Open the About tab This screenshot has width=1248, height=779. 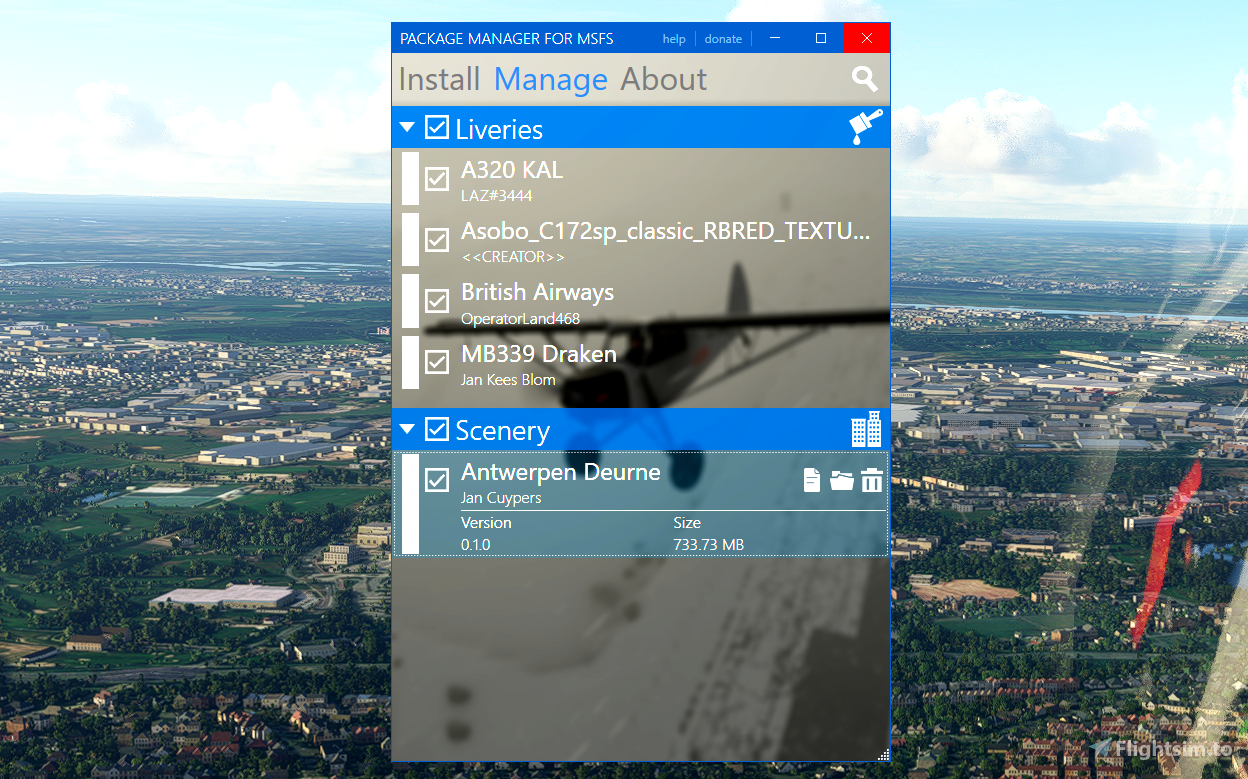coord(664,79)
